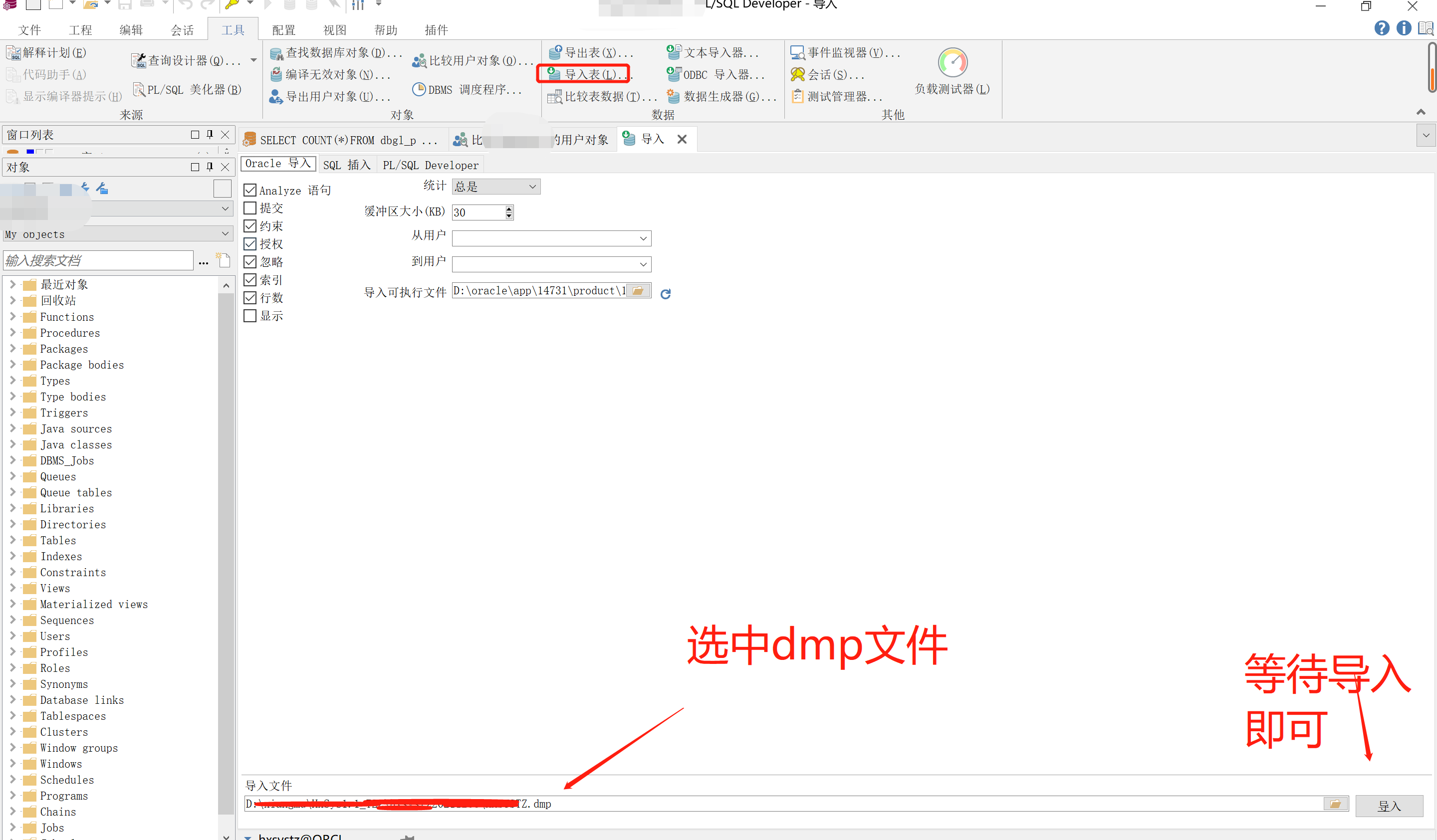Open the 从用户 from-user dropdown
Viewport: 1437px width, 840px height.
tap(551, 238)
